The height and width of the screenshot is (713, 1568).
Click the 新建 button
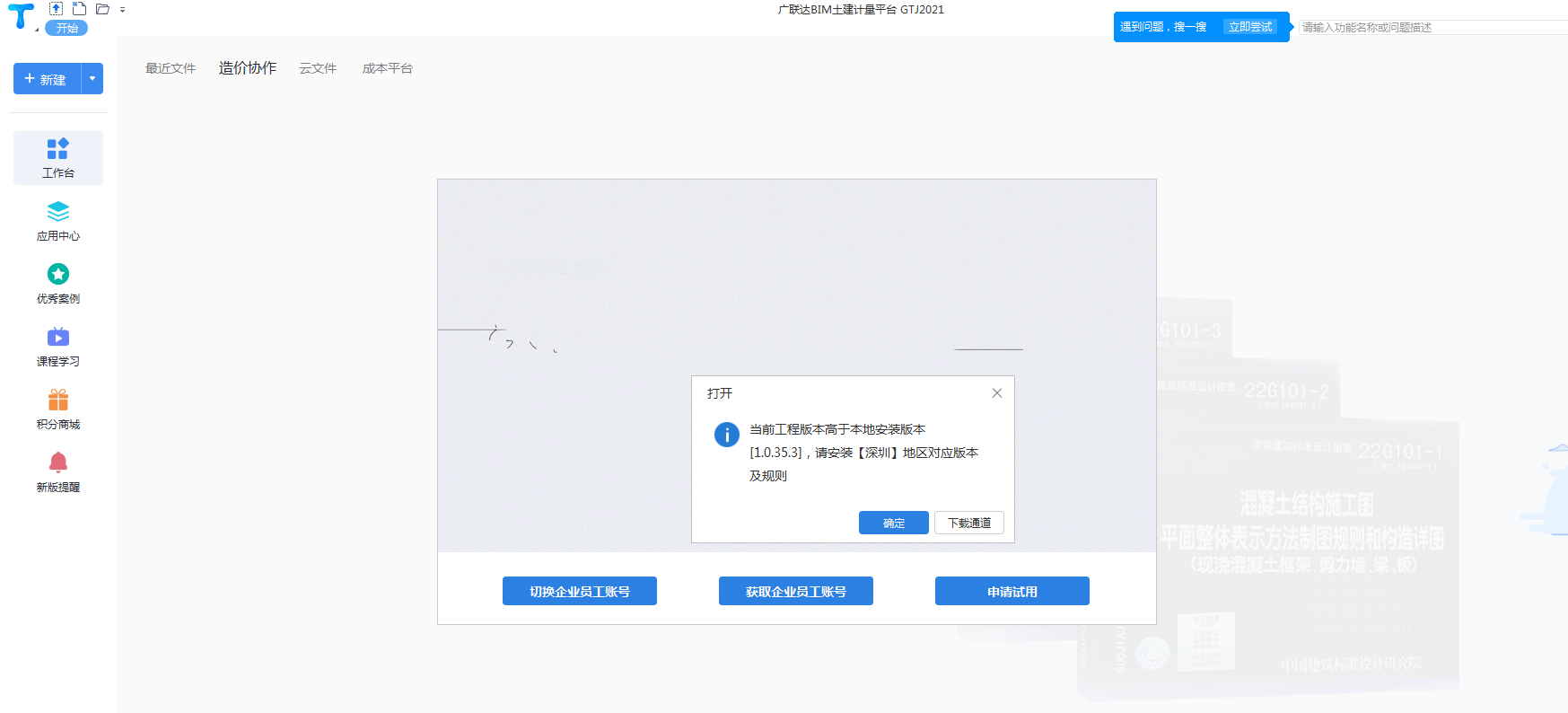point(47,79)
